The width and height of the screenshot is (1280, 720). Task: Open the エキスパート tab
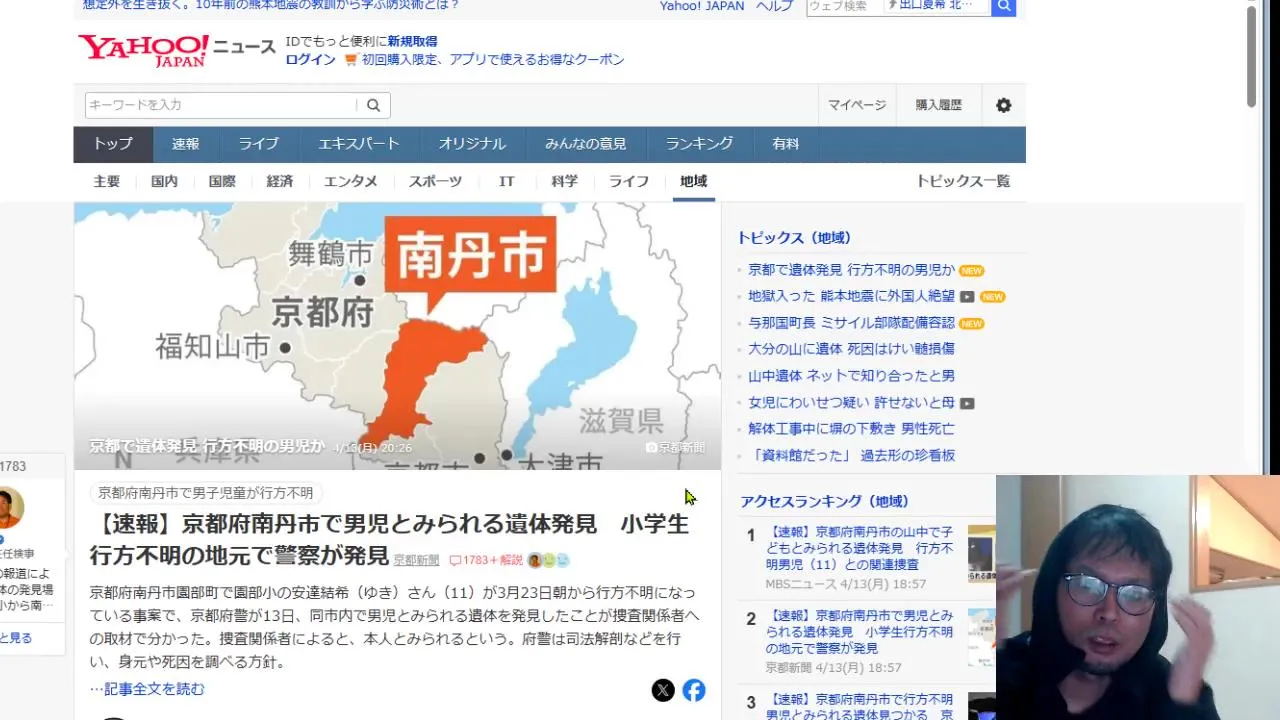359,144
